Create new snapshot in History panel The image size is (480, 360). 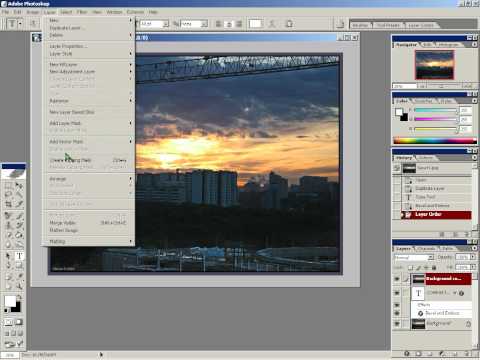pos(456,235)
